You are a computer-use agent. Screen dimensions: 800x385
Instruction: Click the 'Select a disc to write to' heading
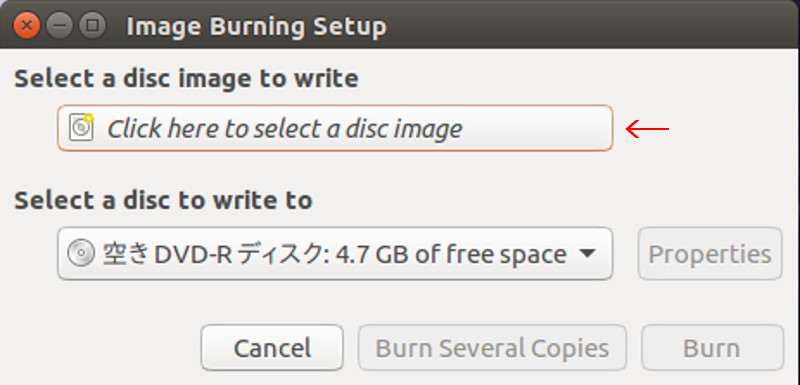[x=163, y=200]
